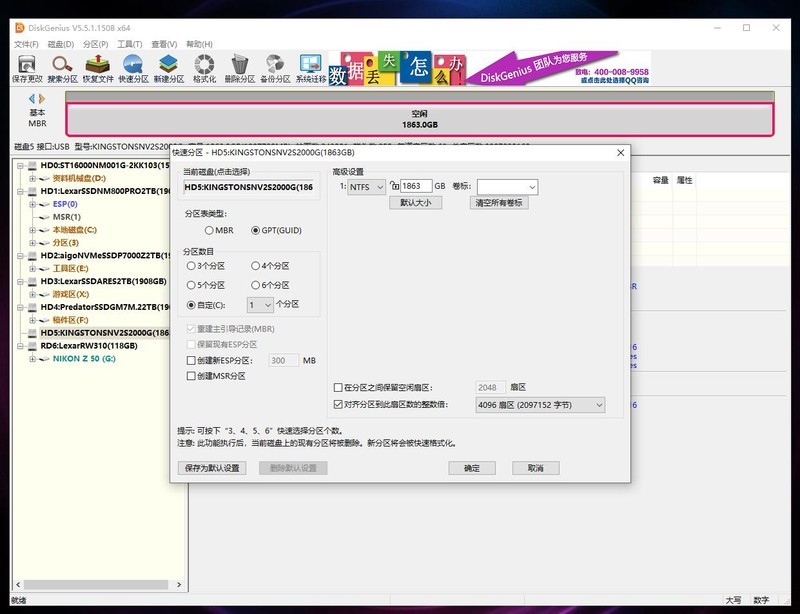Open the 备份分区 (Backup Partition) tool
This screenshot has height=614, width=800.
click(x=275, y=68)
